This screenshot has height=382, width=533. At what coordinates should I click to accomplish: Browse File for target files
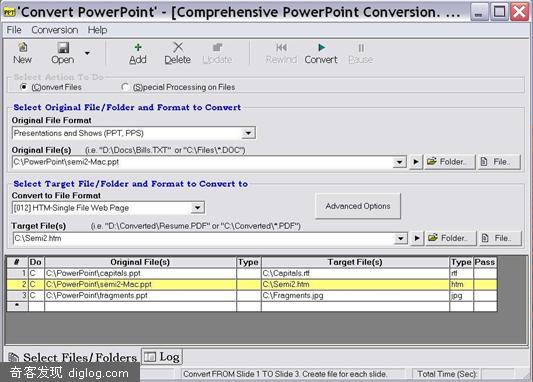(x=500, y=238)
